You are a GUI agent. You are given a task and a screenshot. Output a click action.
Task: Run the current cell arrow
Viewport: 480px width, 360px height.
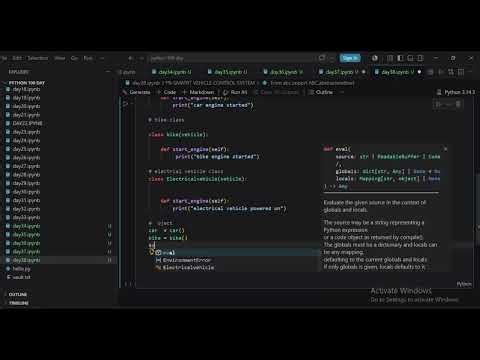pyautogui.click(x=126, y=104)
